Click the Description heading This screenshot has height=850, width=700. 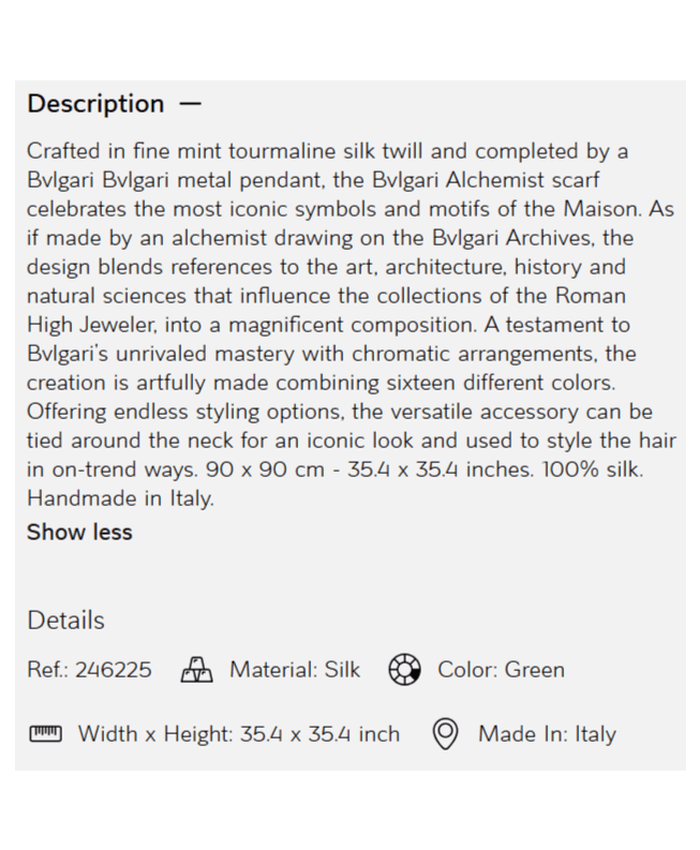point(95,104)
